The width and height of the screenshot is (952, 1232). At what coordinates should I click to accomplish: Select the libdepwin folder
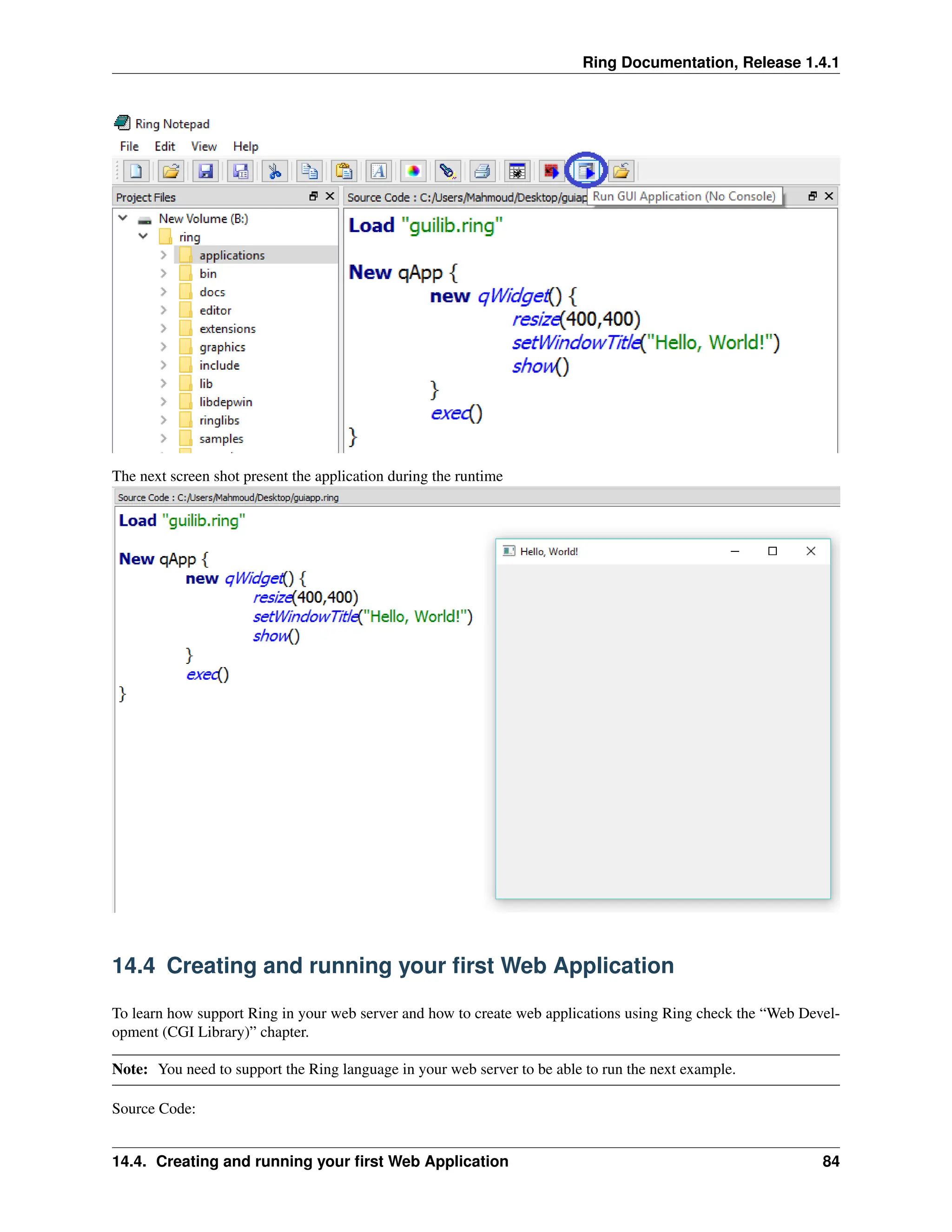[225, 402]
